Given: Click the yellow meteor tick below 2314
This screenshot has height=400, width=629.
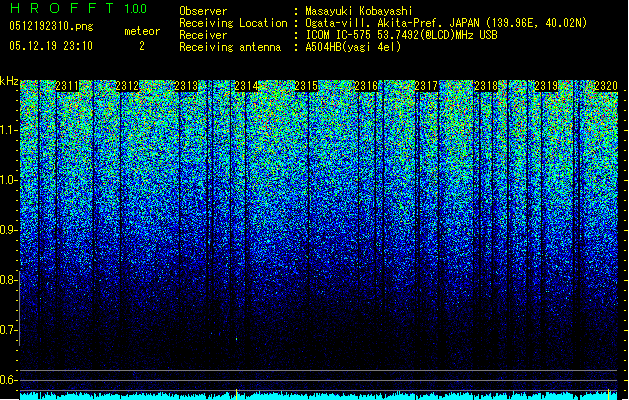Looking at the screenshot, I should pos(237,394).
